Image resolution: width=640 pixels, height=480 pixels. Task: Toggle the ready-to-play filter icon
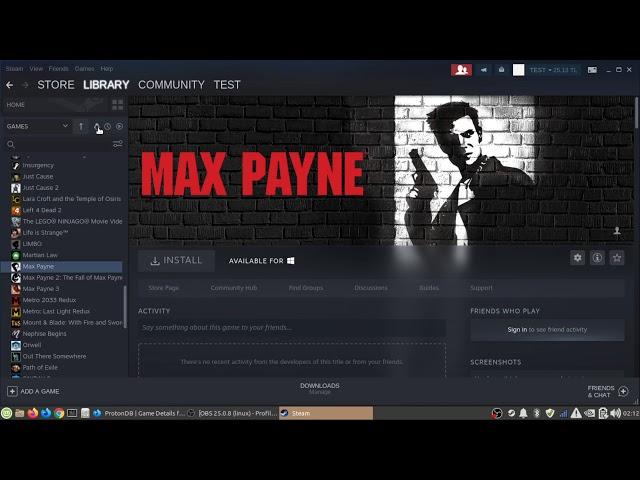tap(119, 127)
